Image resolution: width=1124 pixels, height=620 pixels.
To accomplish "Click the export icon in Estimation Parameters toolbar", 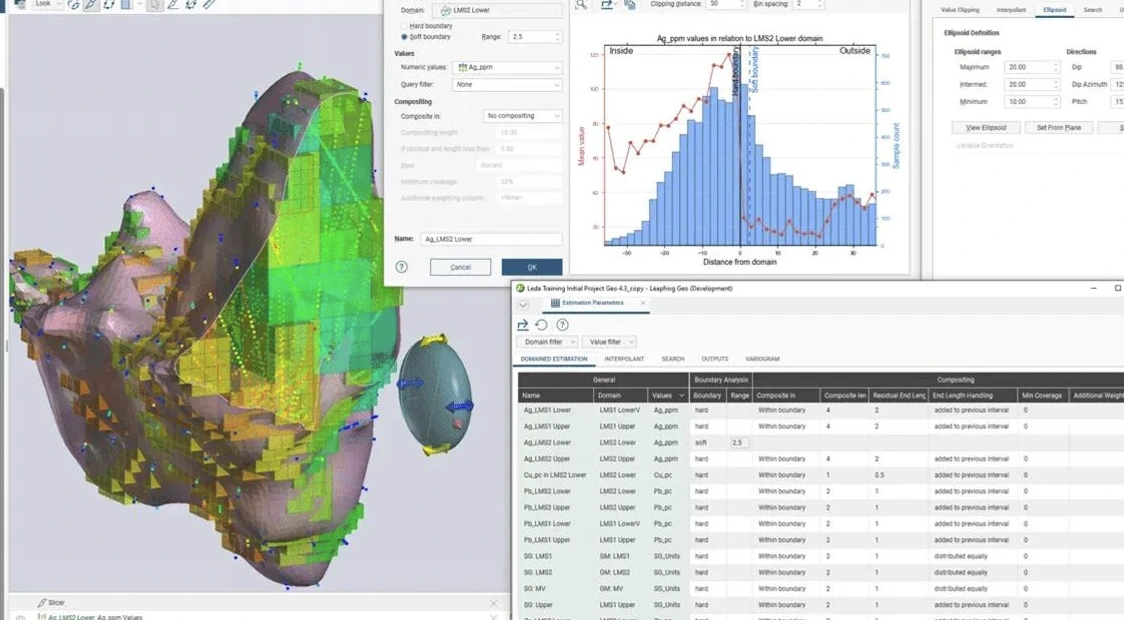I will coord(523,325).
